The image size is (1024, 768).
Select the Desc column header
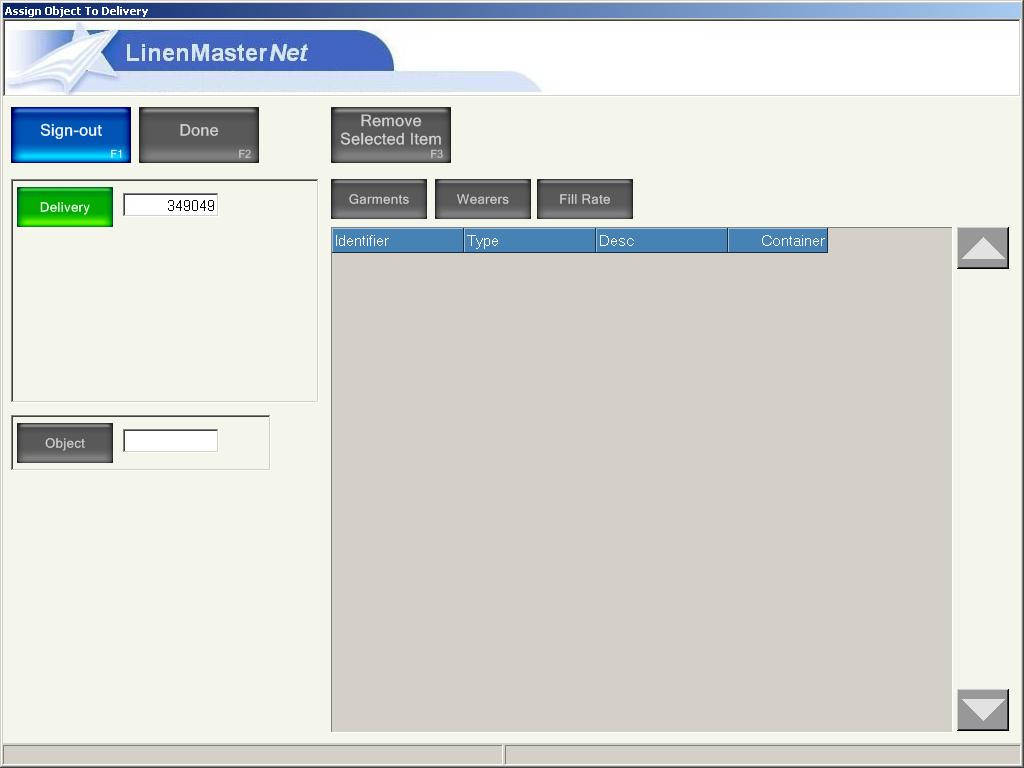(661, 241)
